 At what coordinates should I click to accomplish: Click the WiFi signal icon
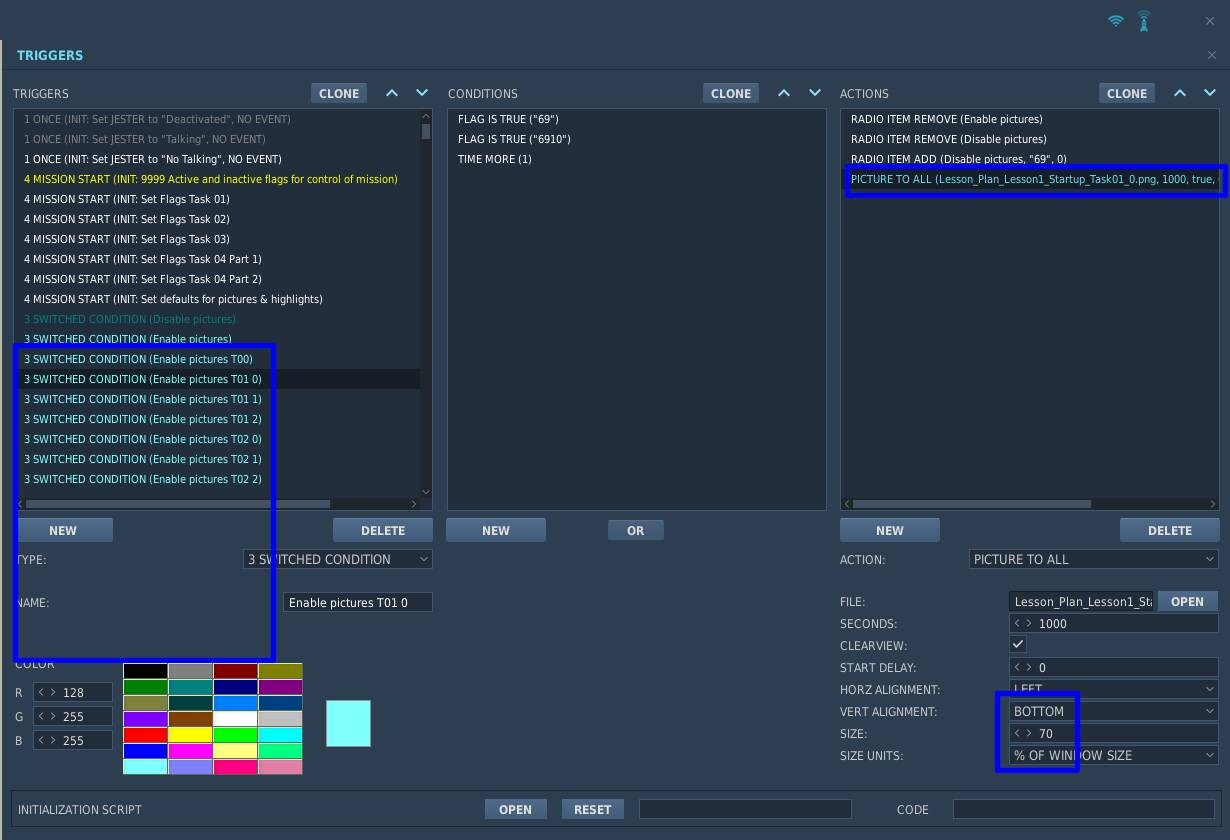pos(1116,20)
